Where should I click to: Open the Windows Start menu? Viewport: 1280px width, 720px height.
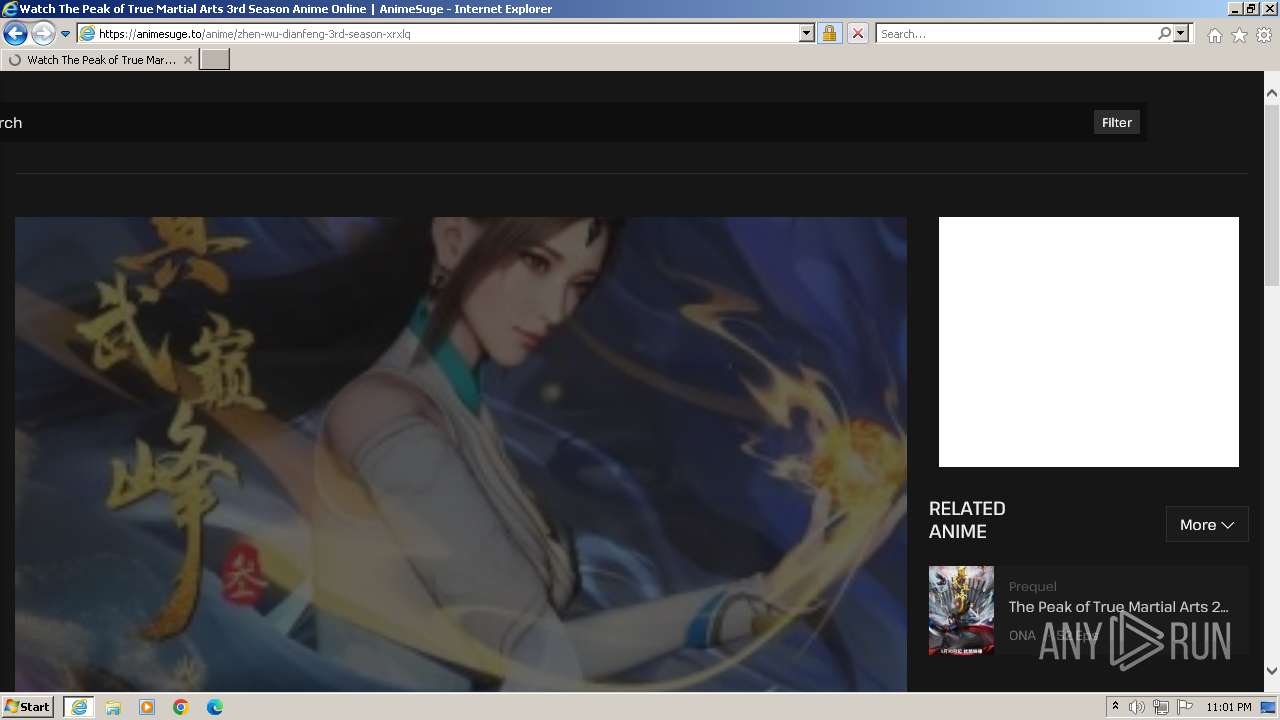pos(28,706)
